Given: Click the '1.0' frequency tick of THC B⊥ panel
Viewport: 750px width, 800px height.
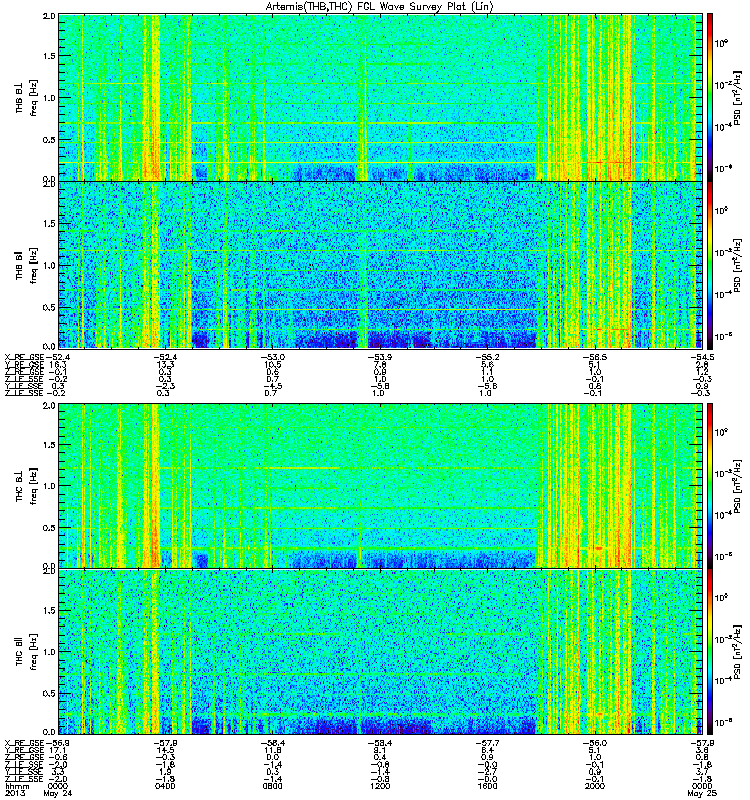Looking at the screenshot, I should click(49, 486).
